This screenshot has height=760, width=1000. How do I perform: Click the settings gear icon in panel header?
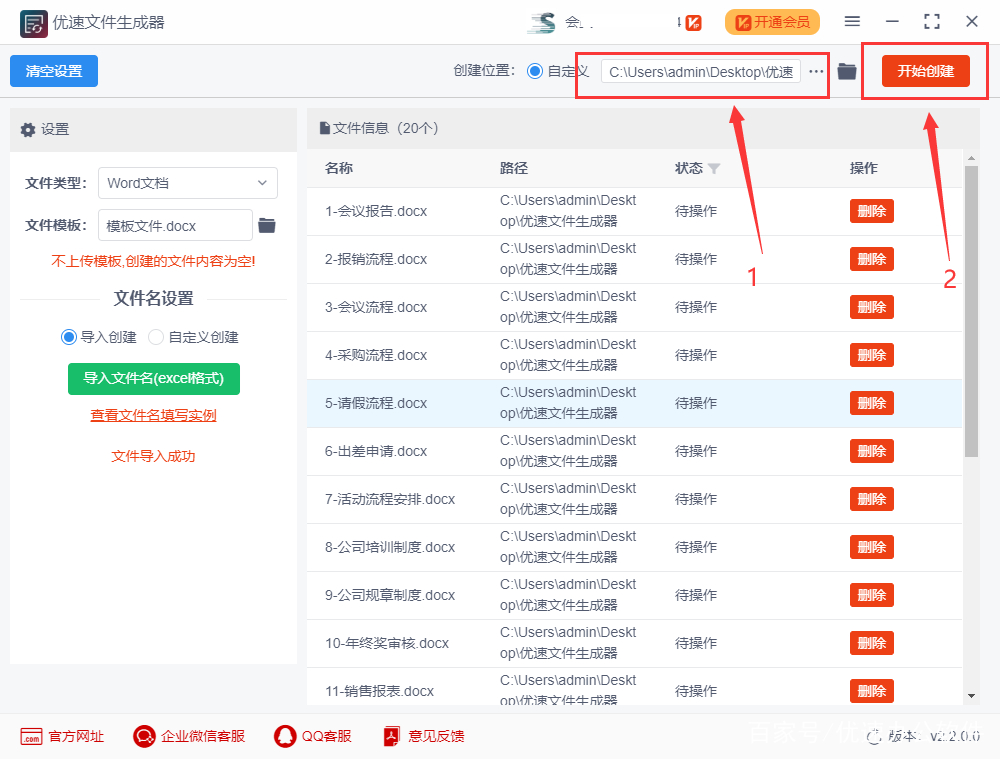pos(28,130)
